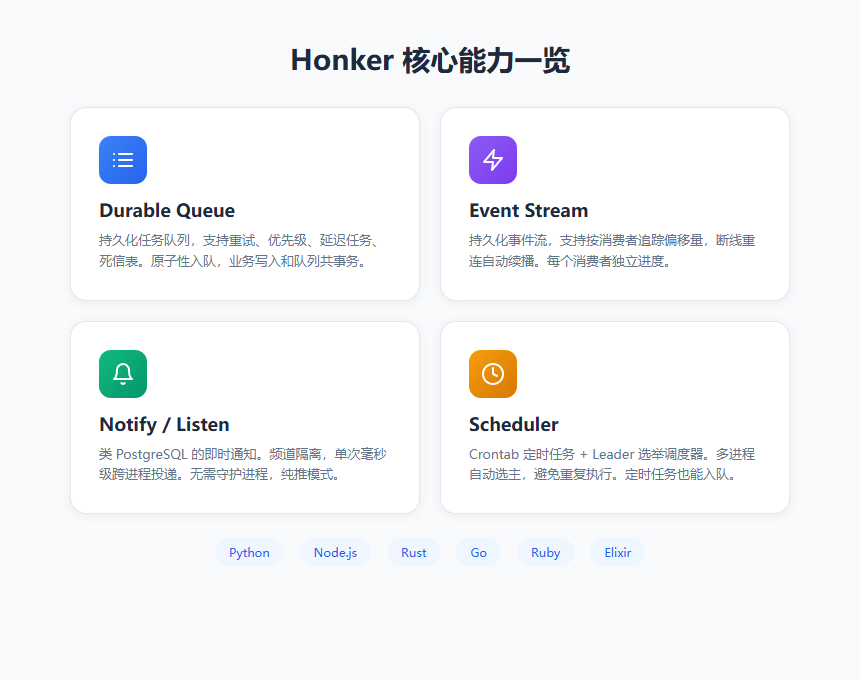Click the Durable Queue title text
The width and height of the screenshot is (860, 680).
coord(167,211)
